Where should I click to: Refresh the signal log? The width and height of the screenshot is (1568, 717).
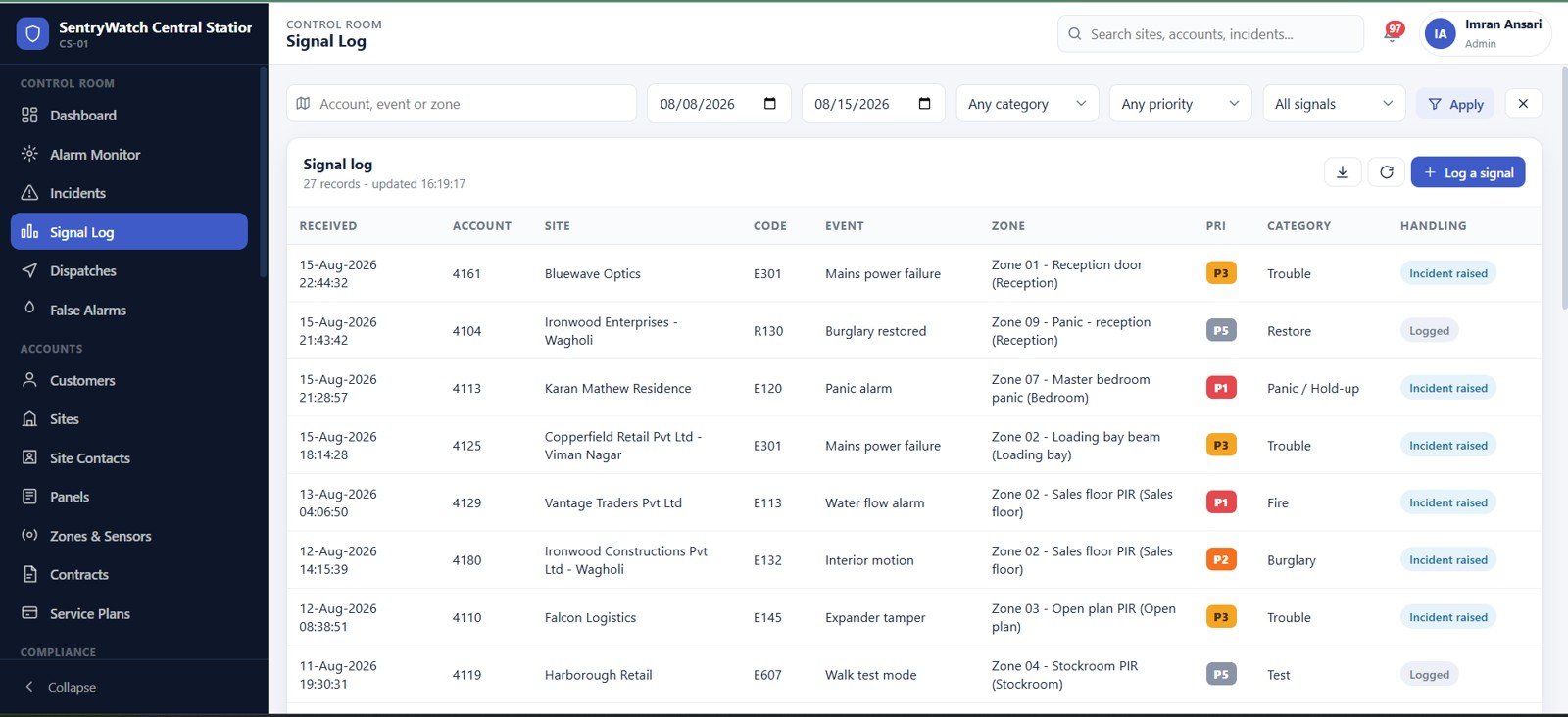1387,172
